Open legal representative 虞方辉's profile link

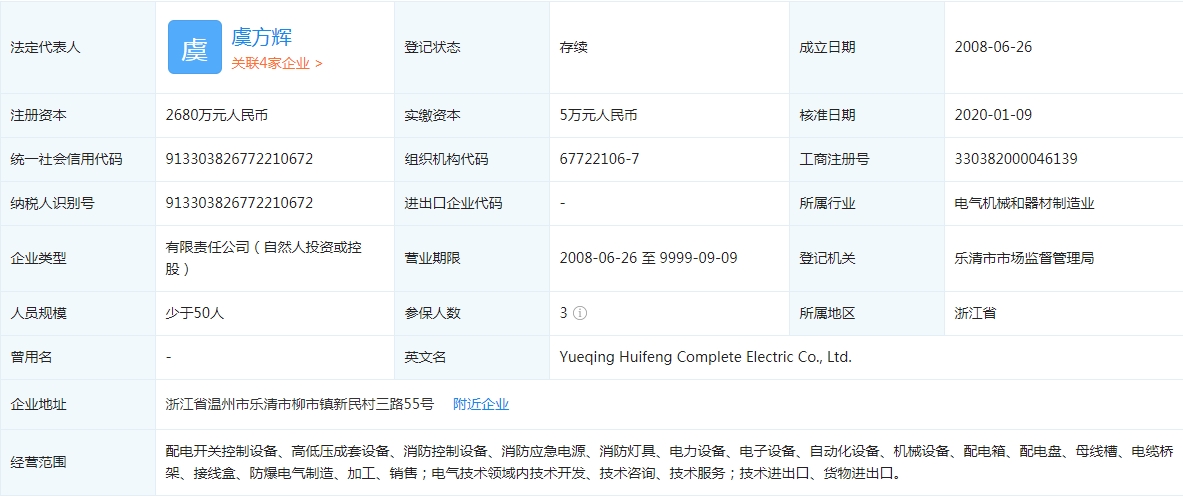(x=262, y=38)
